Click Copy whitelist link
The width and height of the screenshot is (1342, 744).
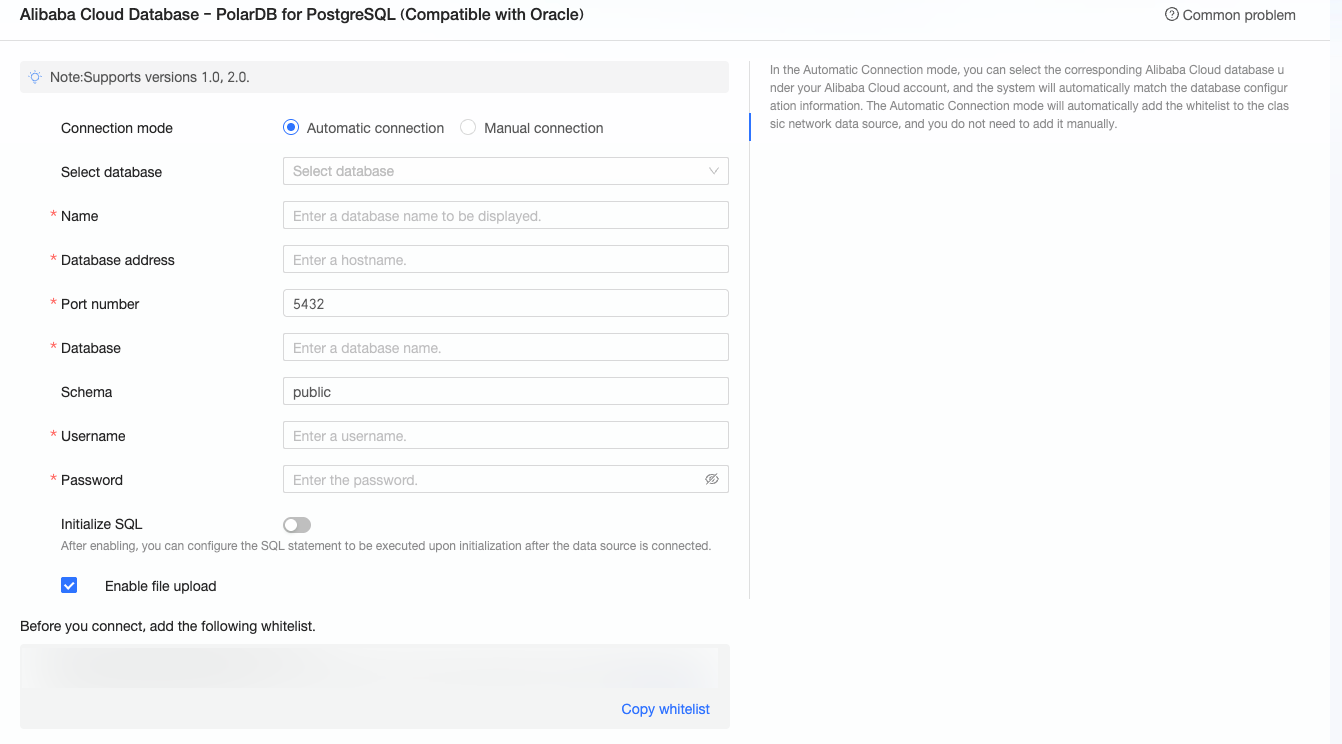pos(665,709)
